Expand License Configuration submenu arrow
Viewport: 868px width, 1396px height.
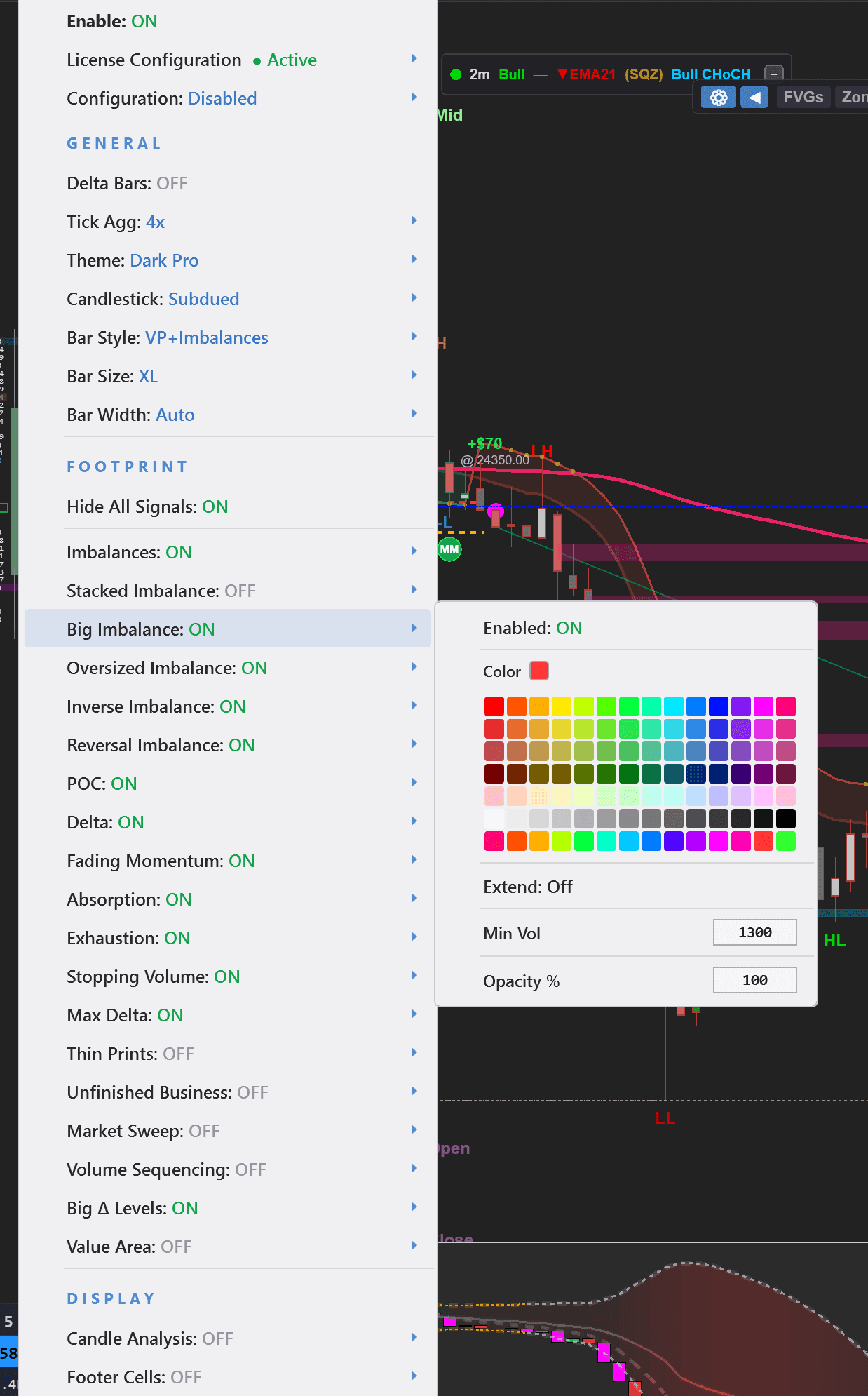coord(414,59)
